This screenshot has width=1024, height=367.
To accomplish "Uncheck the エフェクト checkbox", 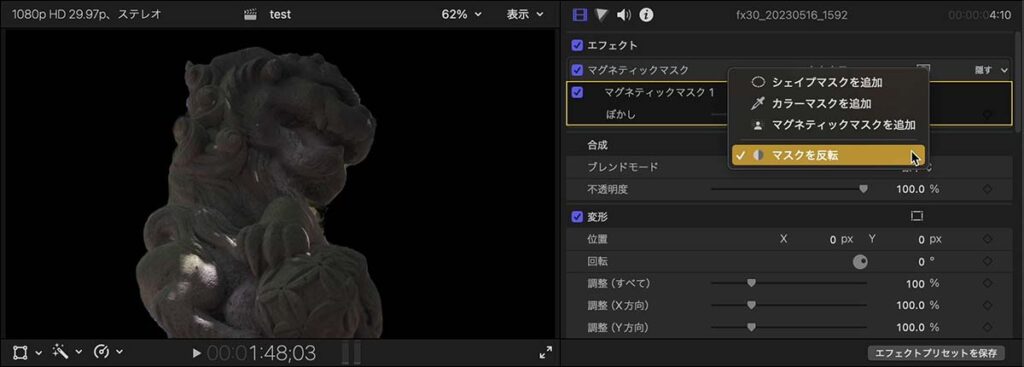I will (577, 45).
